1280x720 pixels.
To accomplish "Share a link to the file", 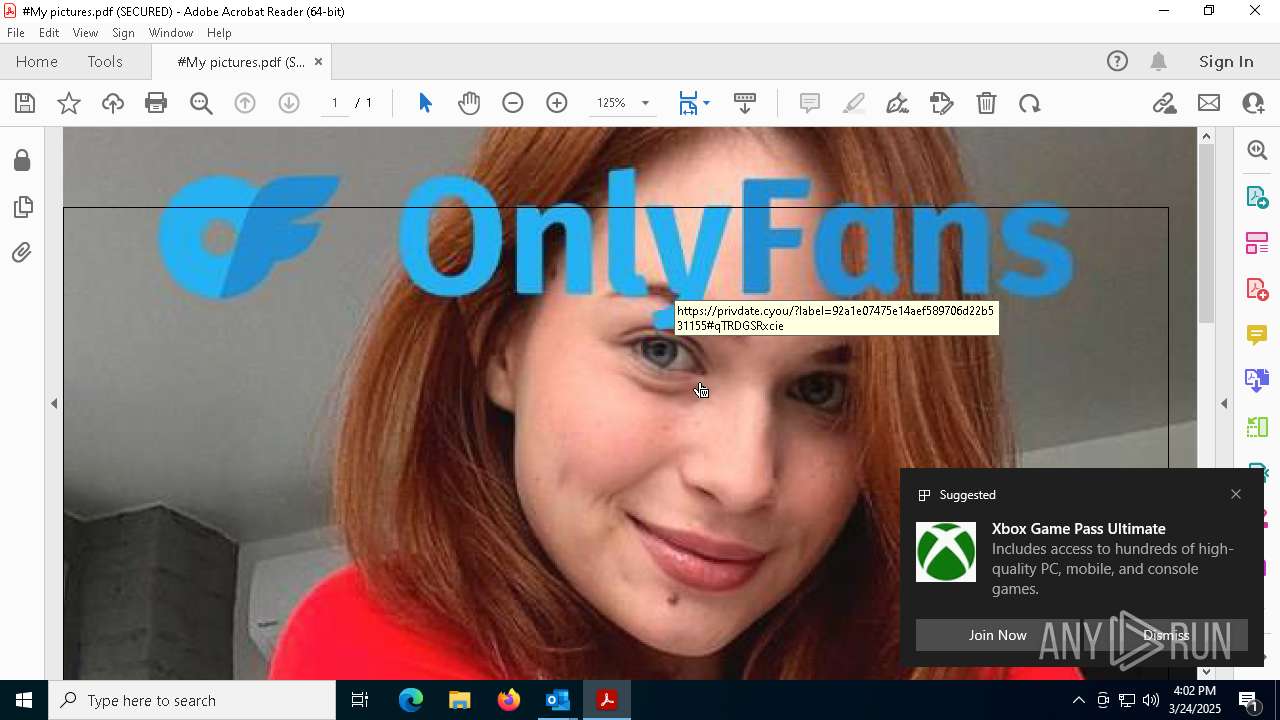I will (1165, 103).
